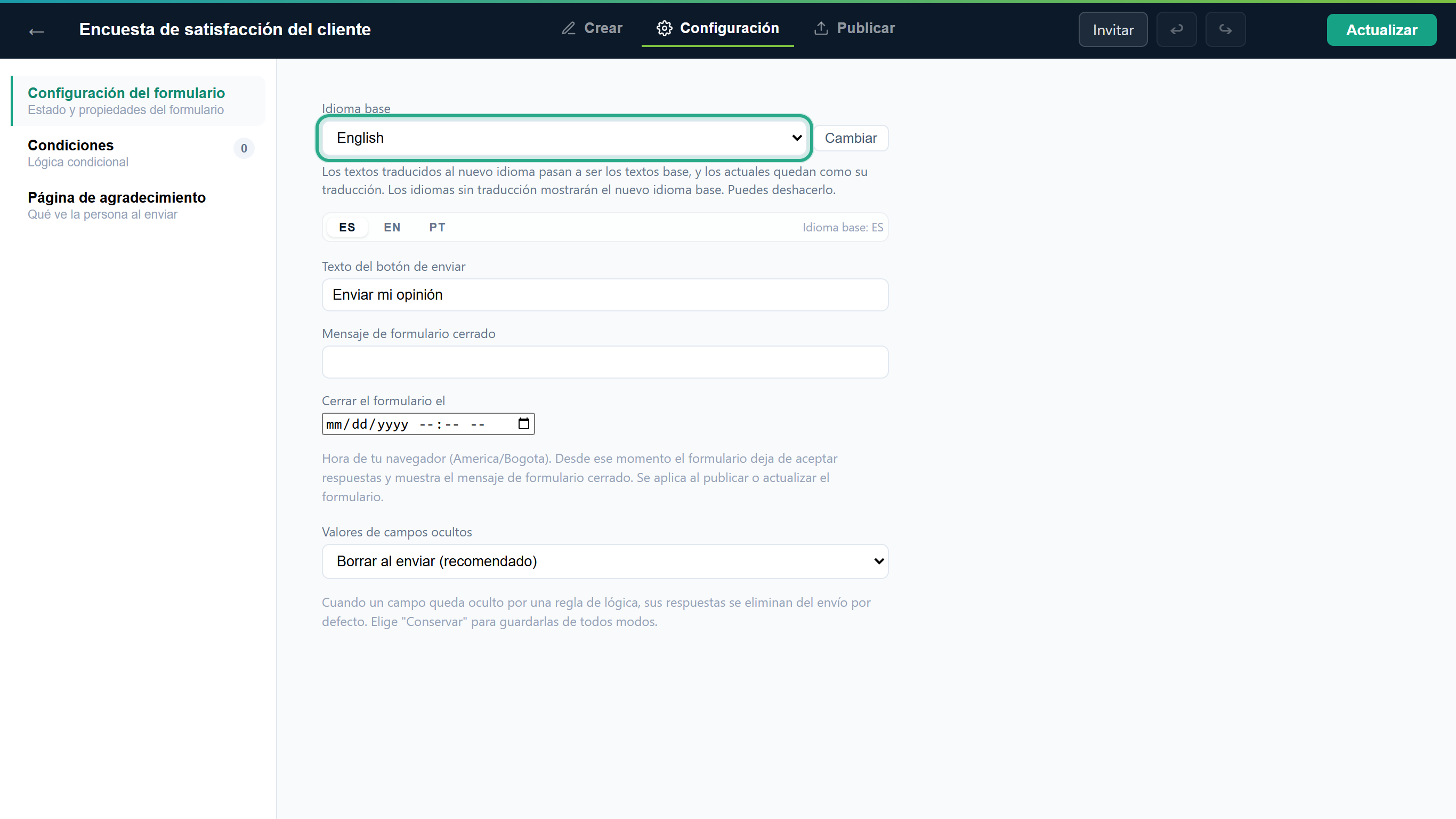Click the 'Estado y propiedades del formulario' subtitle
The image size is (1456, 819).
point(125,110)
